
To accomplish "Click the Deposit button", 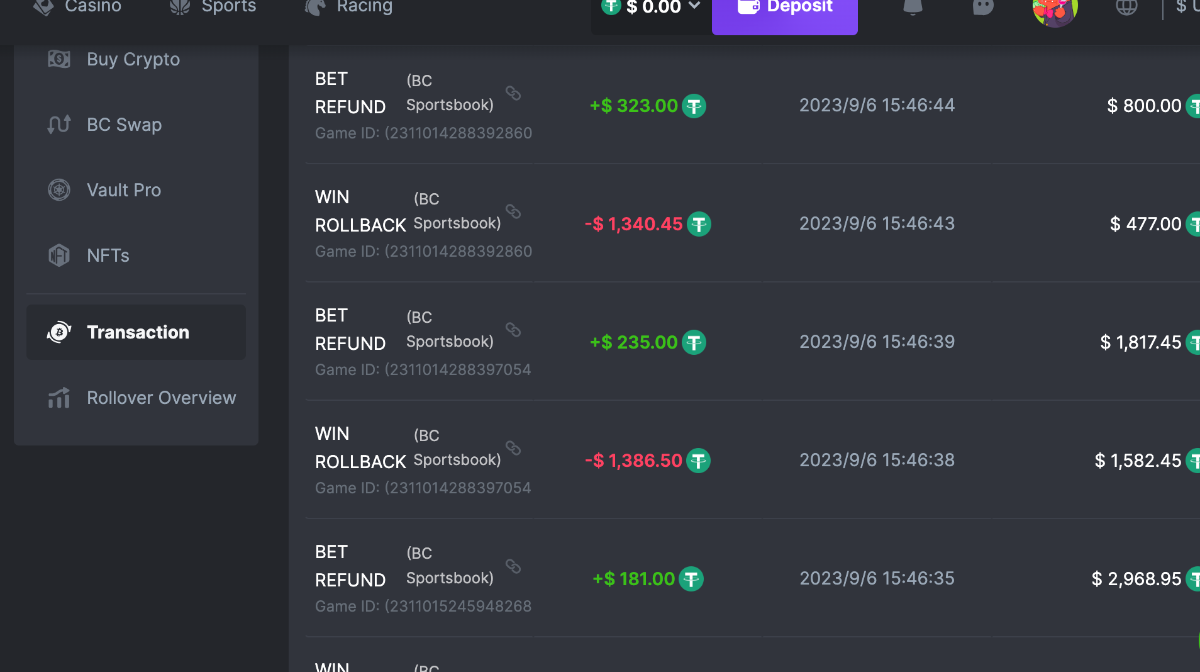I will click(x=784, y=9).
